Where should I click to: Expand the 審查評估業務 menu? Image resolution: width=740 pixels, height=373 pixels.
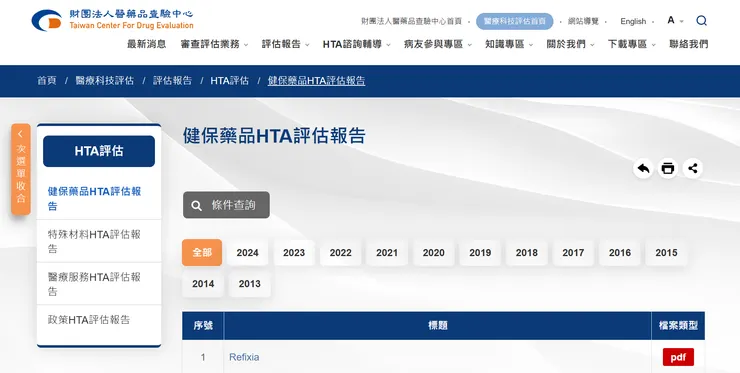(x=214, y=44)
